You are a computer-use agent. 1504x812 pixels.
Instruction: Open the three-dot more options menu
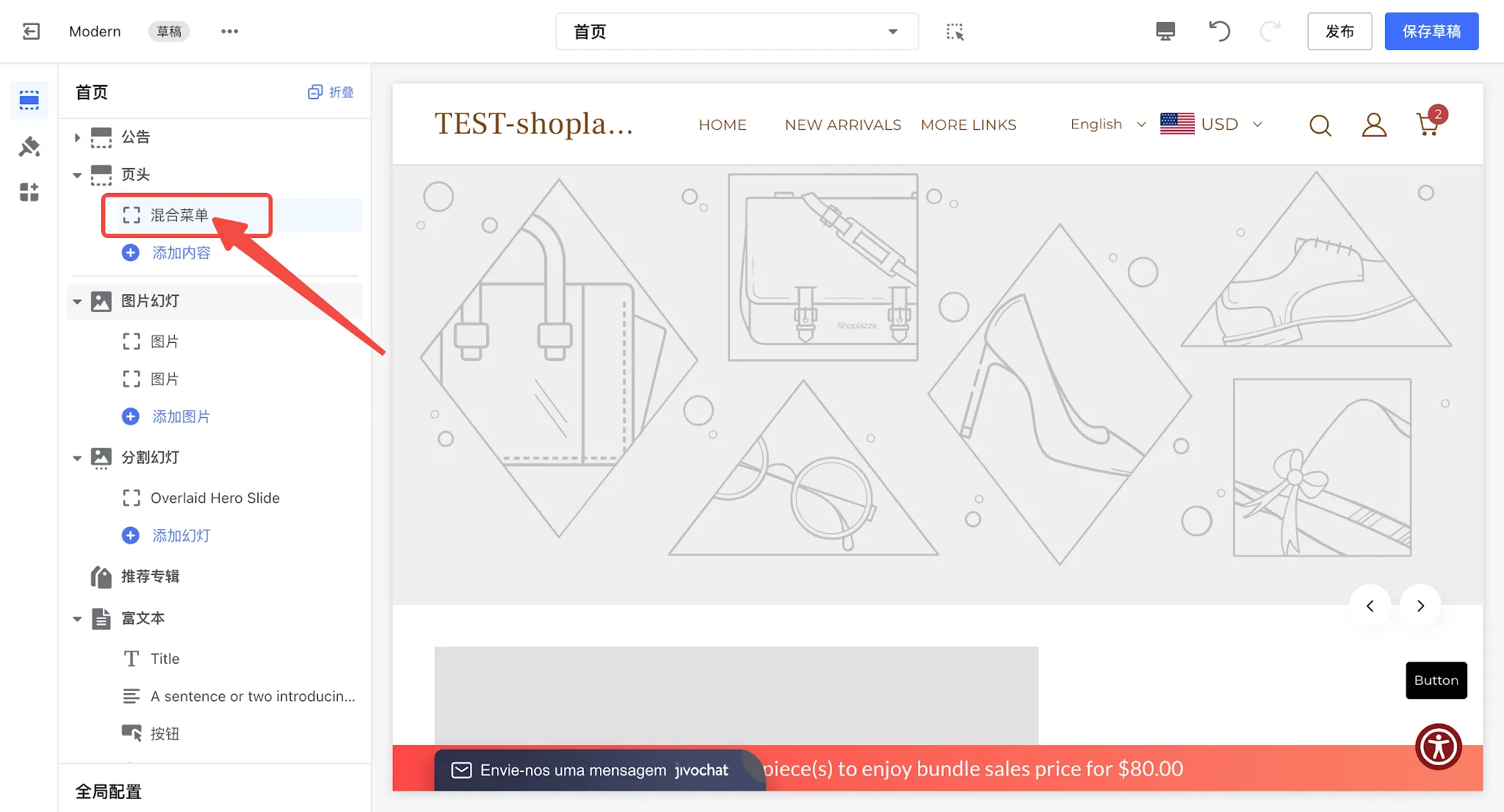tap(230, 32)
